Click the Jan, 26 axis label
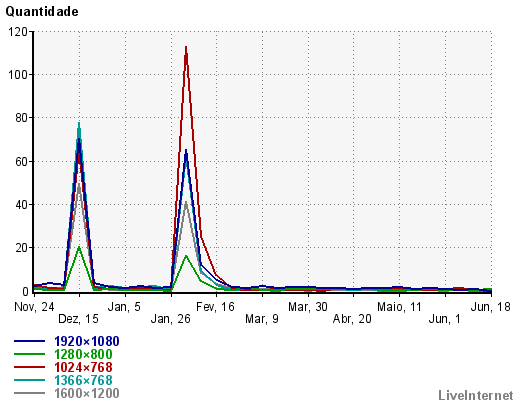Image resolution: width=520 pixels, height=405 pixels. (170, 319)
